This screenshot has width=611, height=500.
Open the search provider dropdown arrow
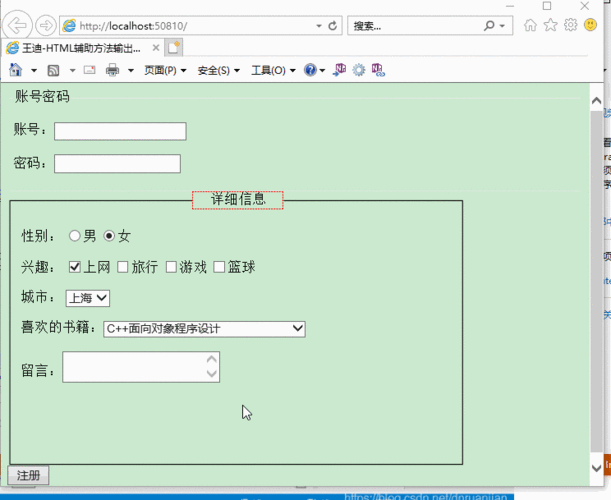tap(502, 26)
